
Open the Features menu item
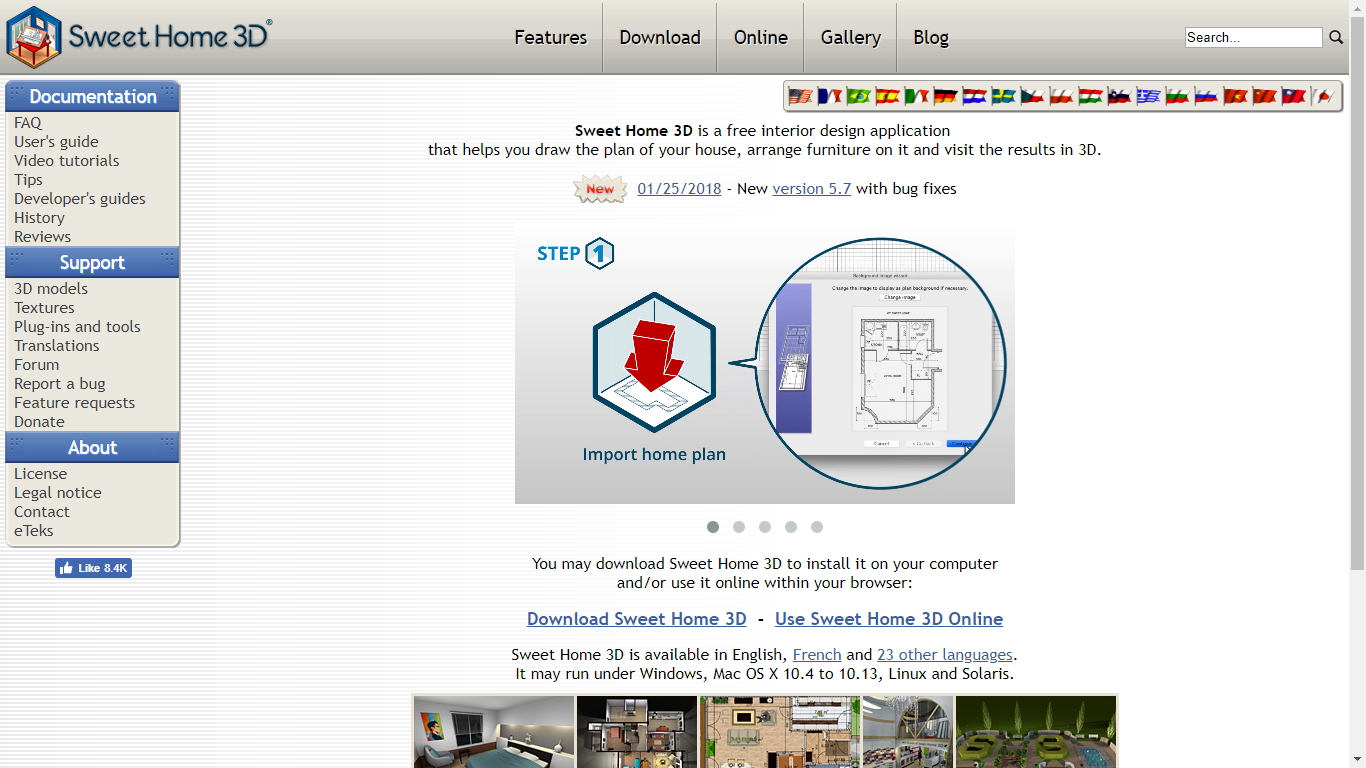pyautogui.click(x=550, y=38)
